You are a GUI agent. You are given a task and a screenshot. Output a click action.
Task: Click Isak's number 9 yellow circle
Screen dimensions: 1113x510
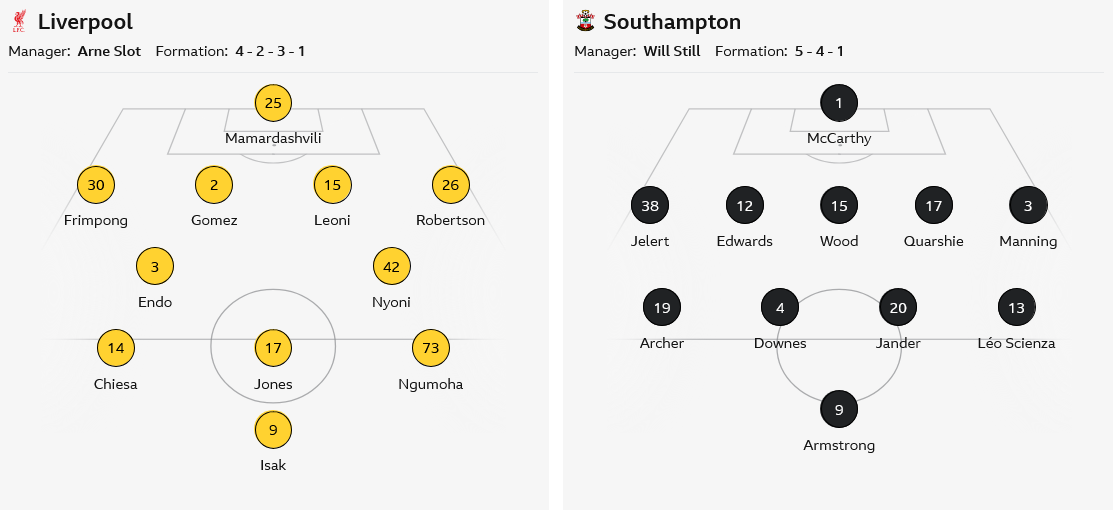(273, 430)
